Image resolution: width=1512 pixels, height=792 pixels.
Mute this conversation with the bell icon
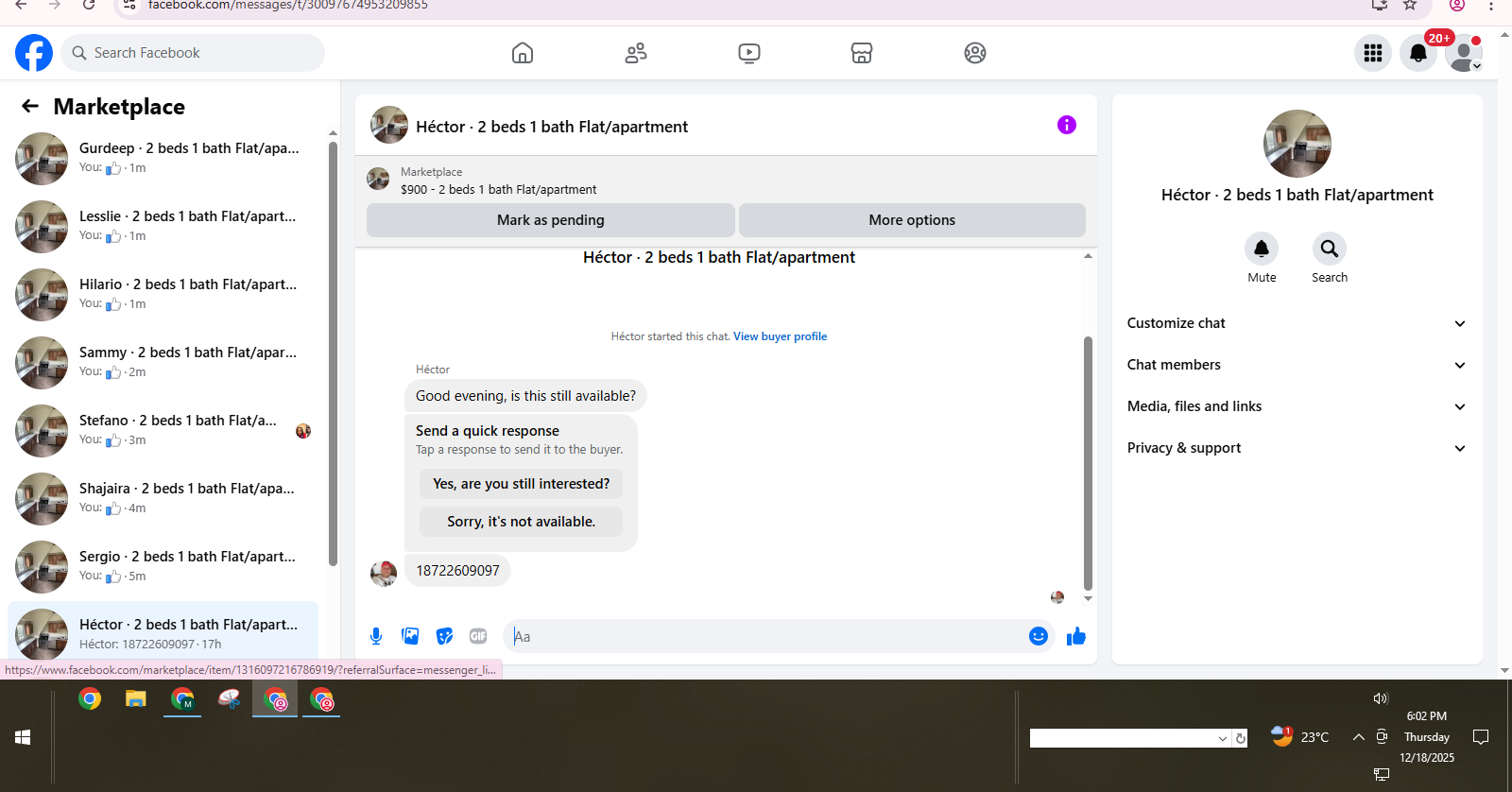coord(1262,249)
